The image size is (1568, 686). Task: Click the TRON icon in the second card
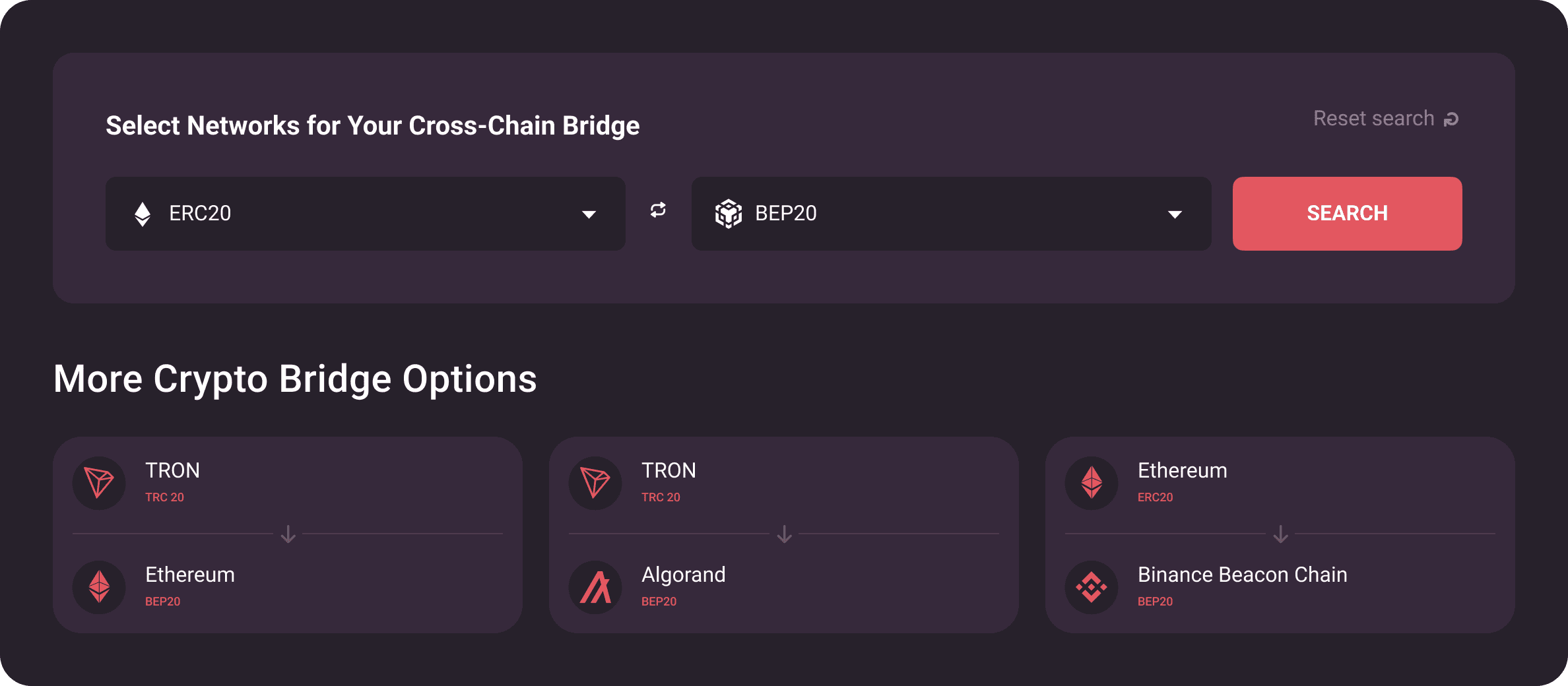595,483
